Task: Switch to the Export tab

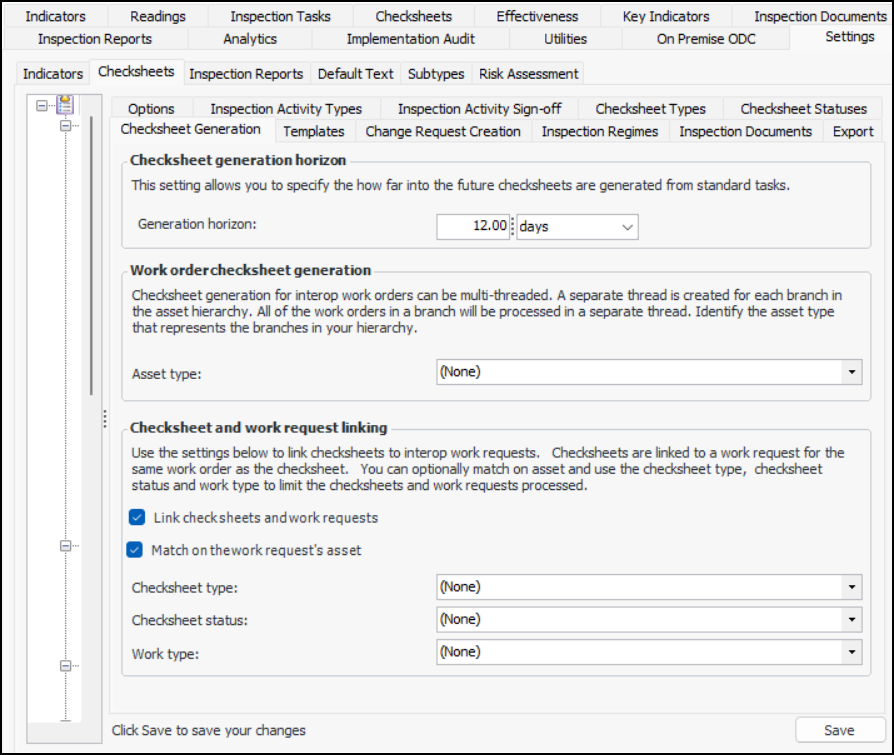Action: (x=853, y=132)
